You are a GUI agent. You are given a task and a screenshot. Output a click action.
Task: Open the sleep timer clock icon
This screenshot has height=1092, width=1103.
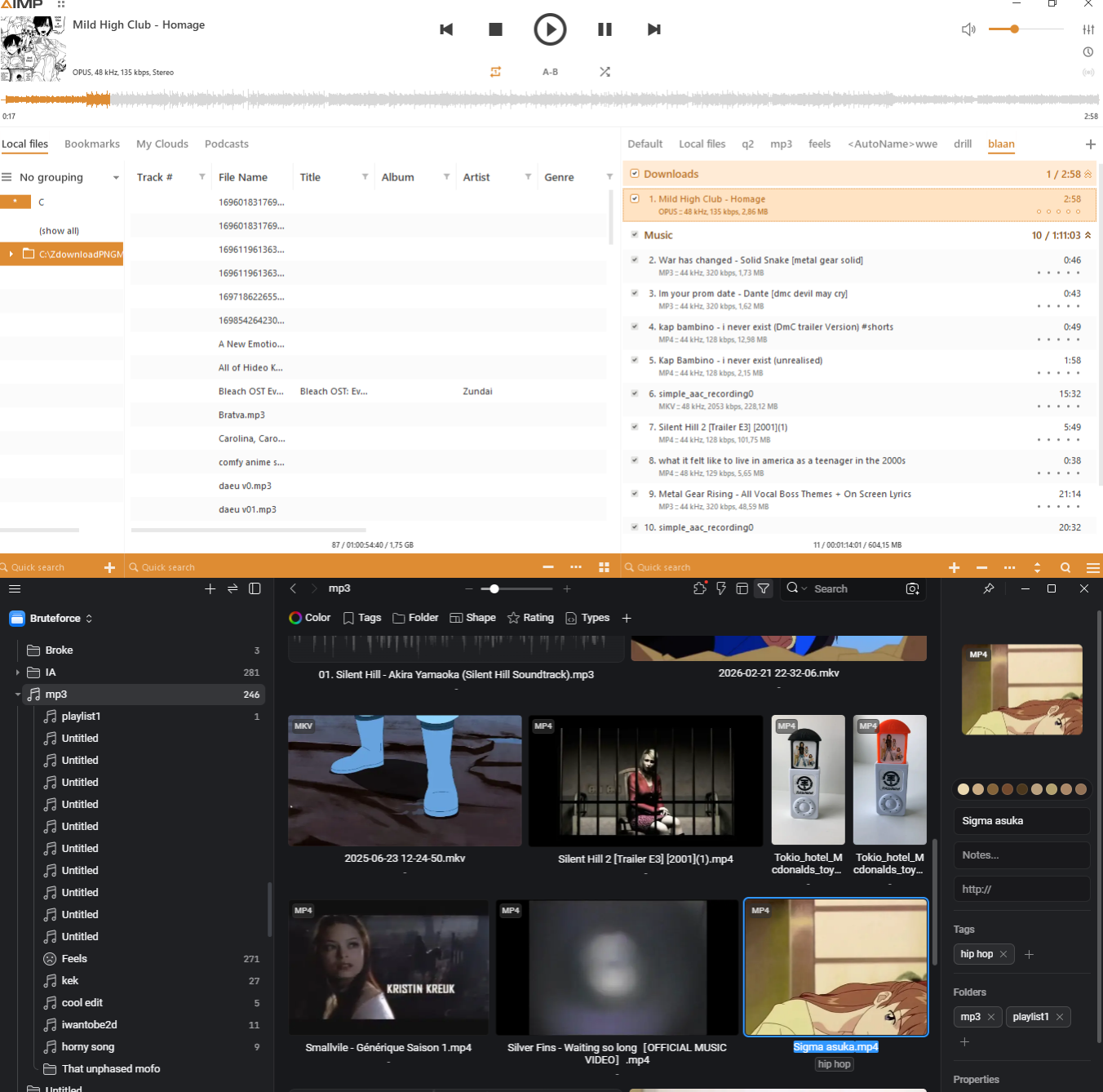pyautogui.click(x=1088, y=52)
